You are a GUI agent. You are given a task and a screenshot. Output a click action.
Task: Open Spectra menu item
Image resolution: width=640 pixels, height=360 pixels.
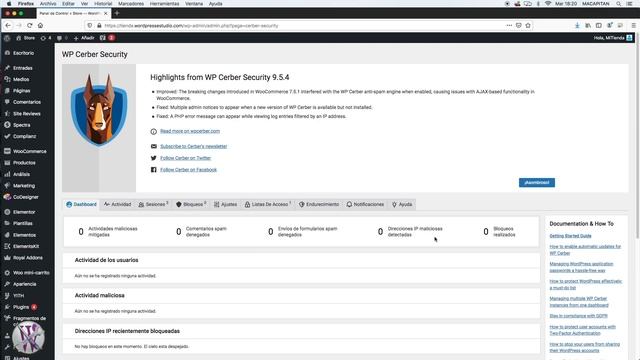click(21, 125)
